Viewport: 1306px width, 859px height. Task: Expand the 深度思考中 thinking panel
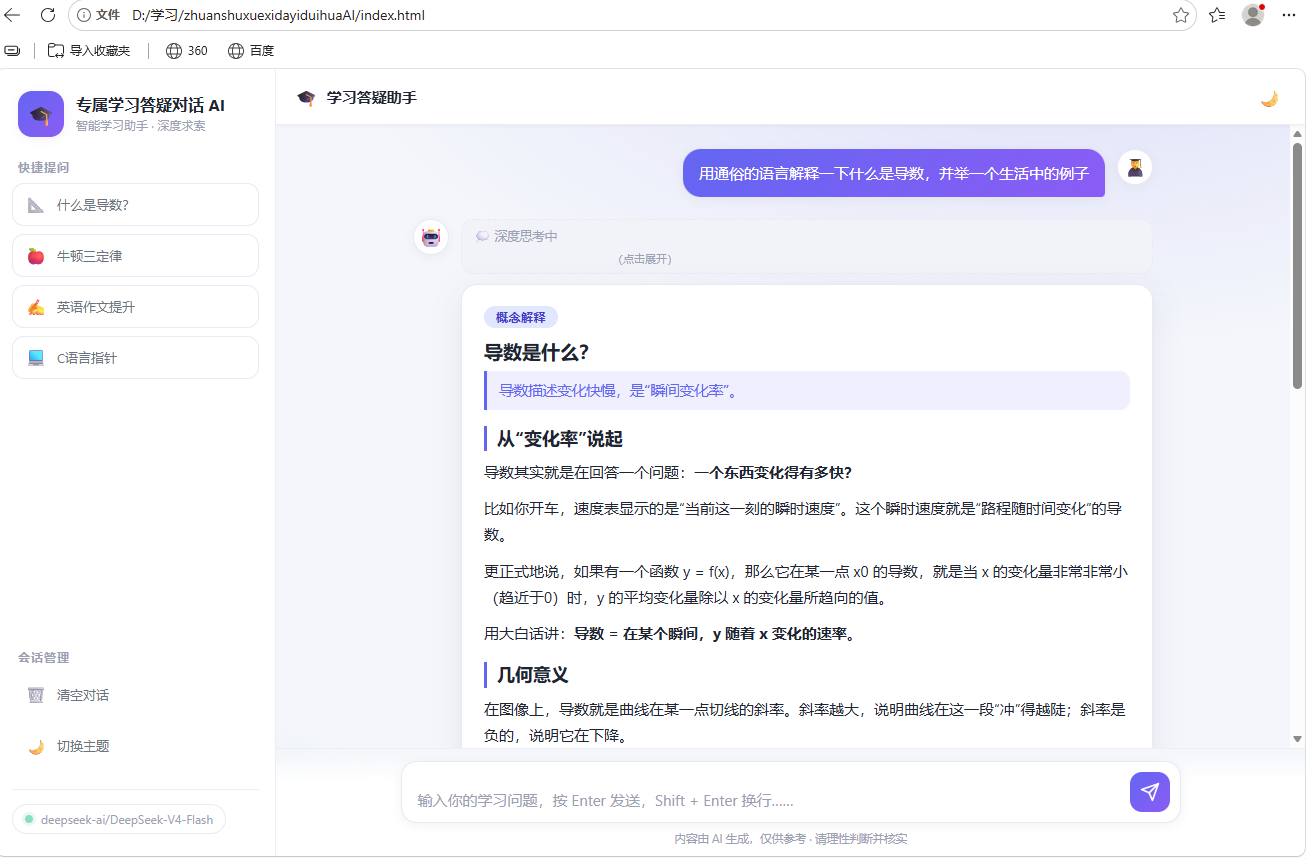click(806, 246)
